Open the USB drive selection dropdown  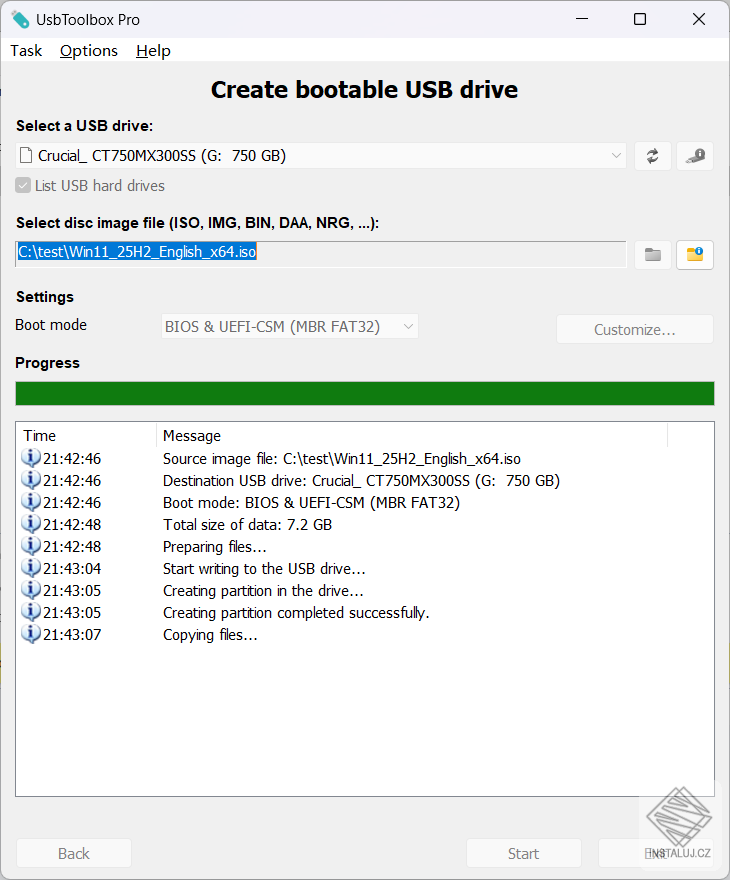[x=321, y=156]
